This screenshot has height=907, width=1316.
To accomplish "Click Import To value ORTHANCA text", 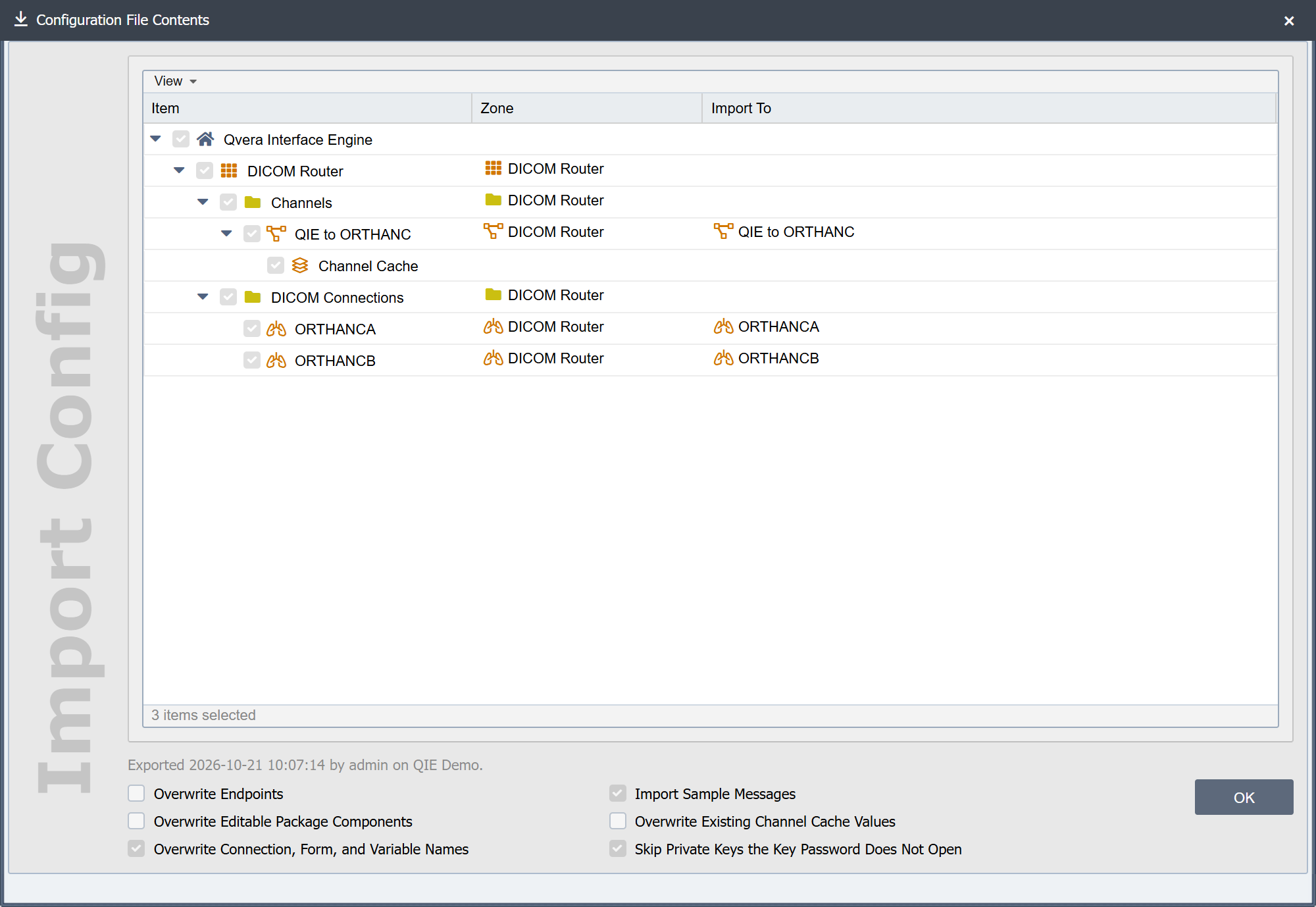I will tap(778, 326).
